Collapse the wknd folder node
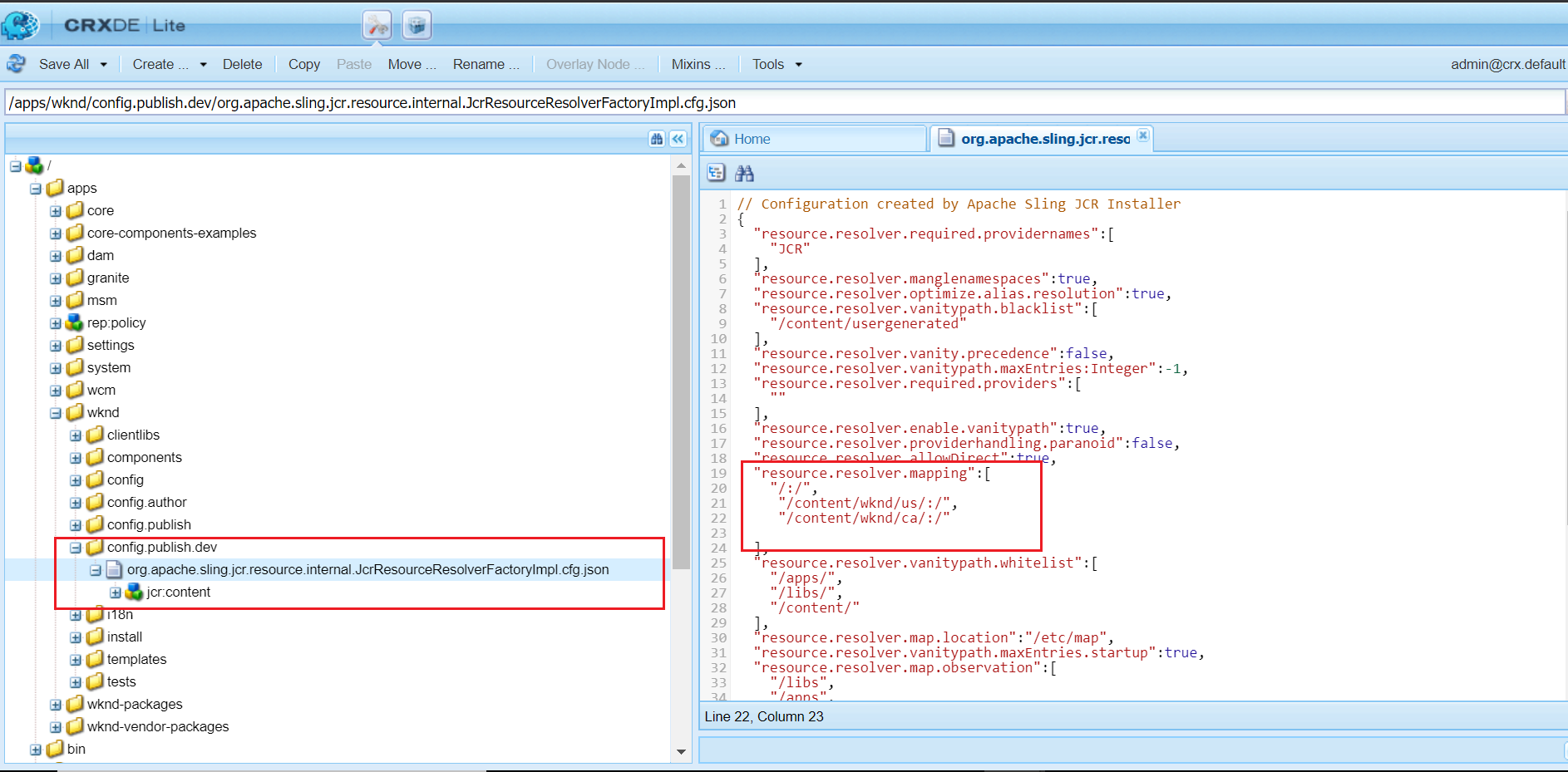 pos(56,413)
